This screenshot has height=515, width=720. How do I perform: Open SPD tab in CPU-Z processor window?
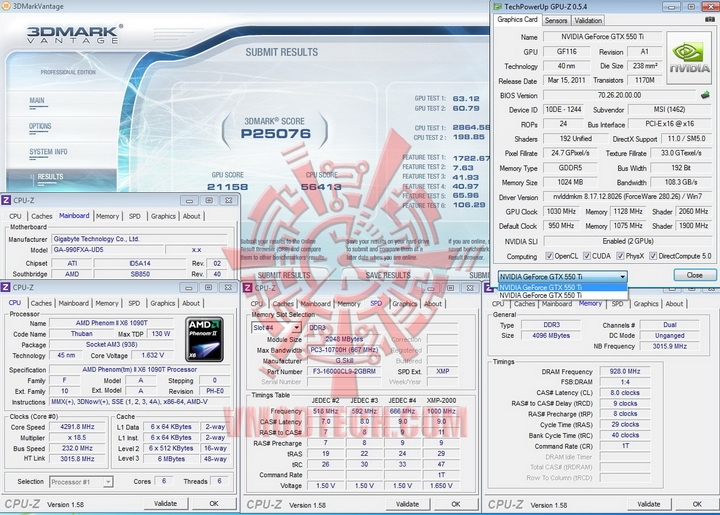(x=134, y=303)
